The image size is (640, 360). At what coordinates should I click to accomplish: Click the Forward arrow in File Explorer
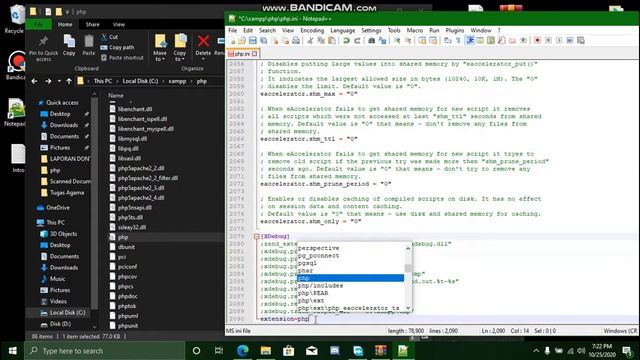(48, 81)
